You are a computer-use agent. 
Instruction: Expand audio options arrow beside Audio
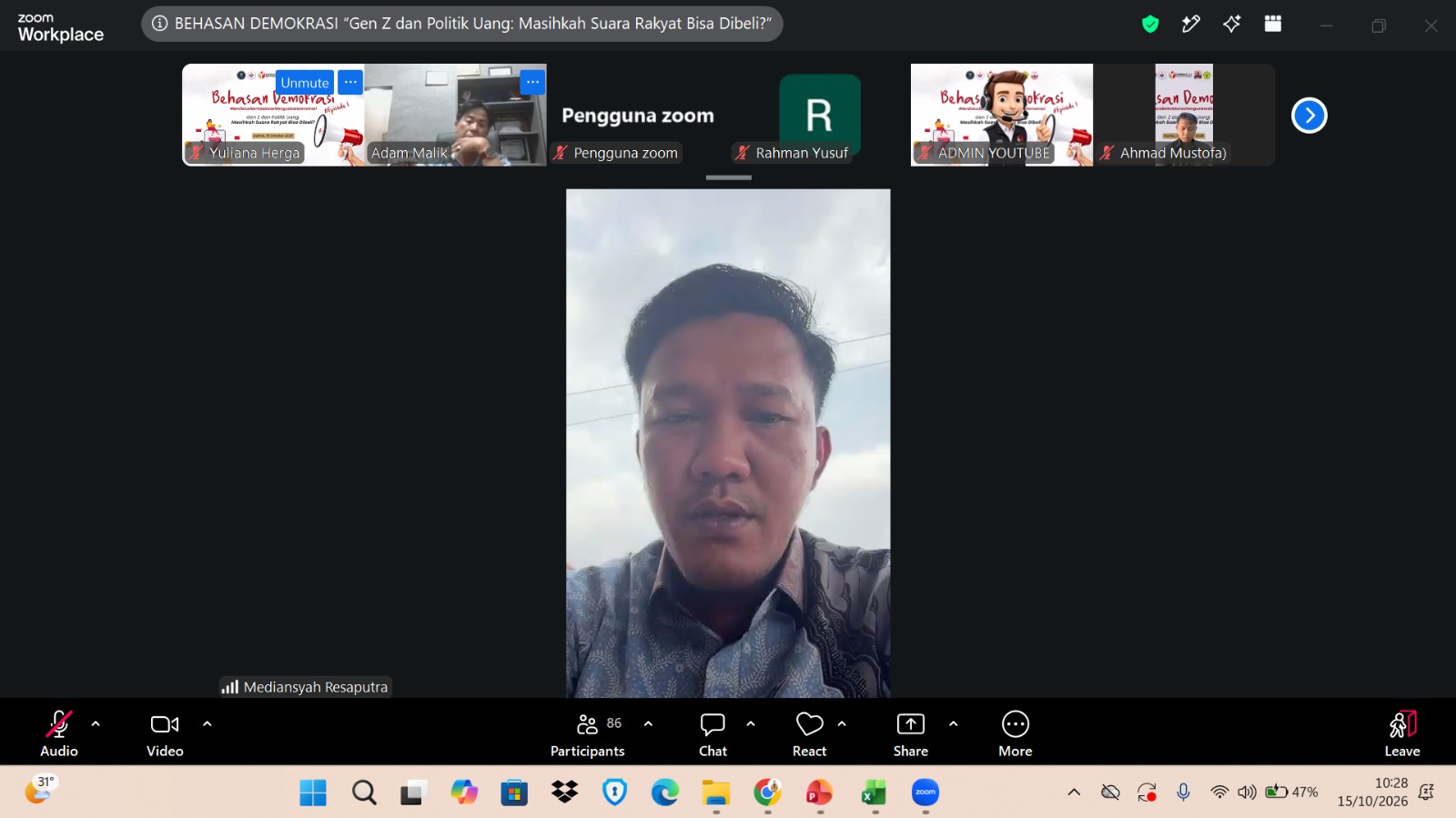[96, 724]
